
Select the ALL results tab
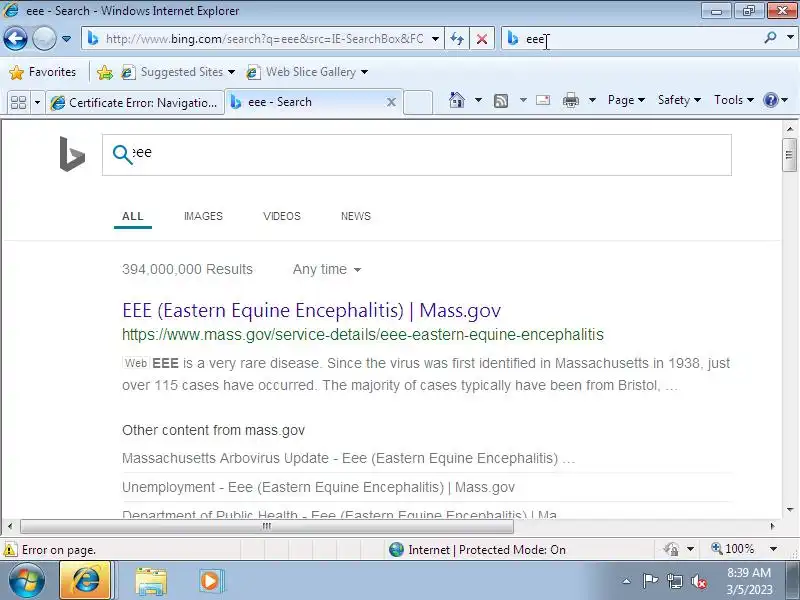(133, 216)
